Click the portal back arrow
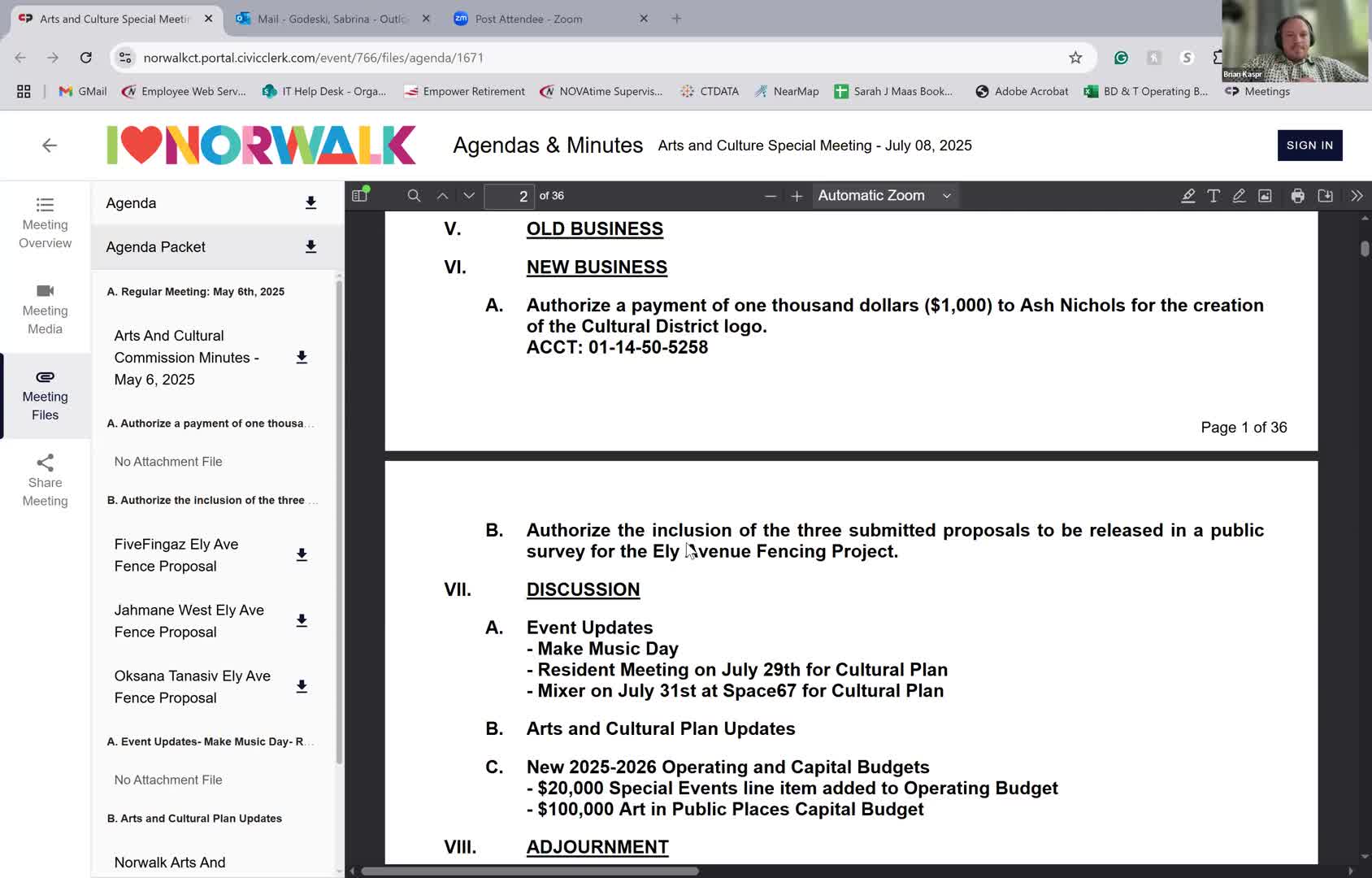 click(50, 146)
